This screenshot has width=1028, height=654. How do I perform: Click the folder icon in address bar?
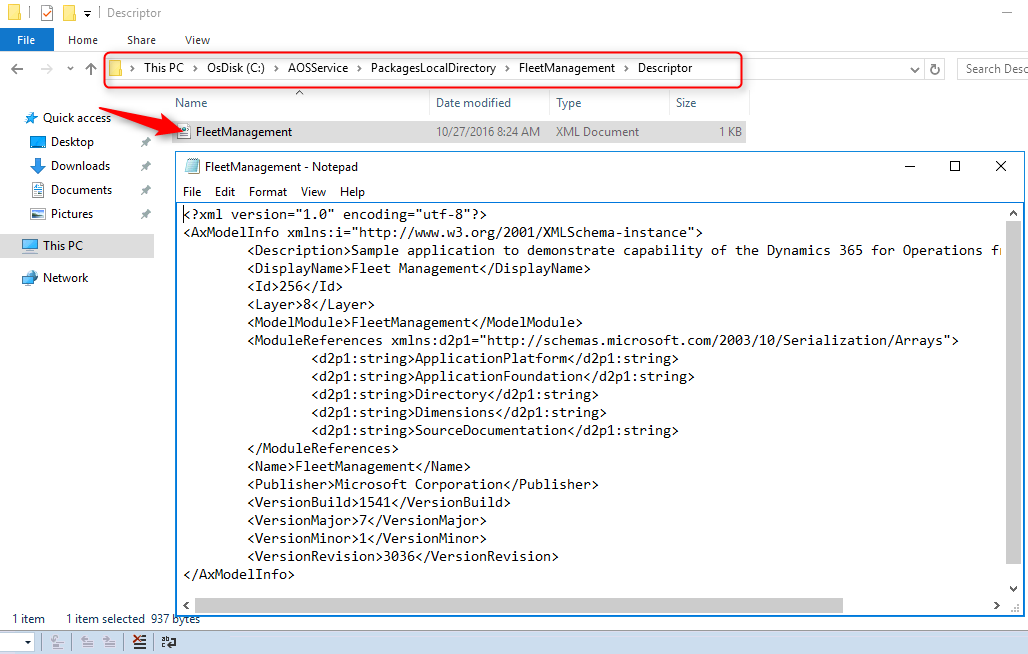pyautogui.click(x=115, y=68)
